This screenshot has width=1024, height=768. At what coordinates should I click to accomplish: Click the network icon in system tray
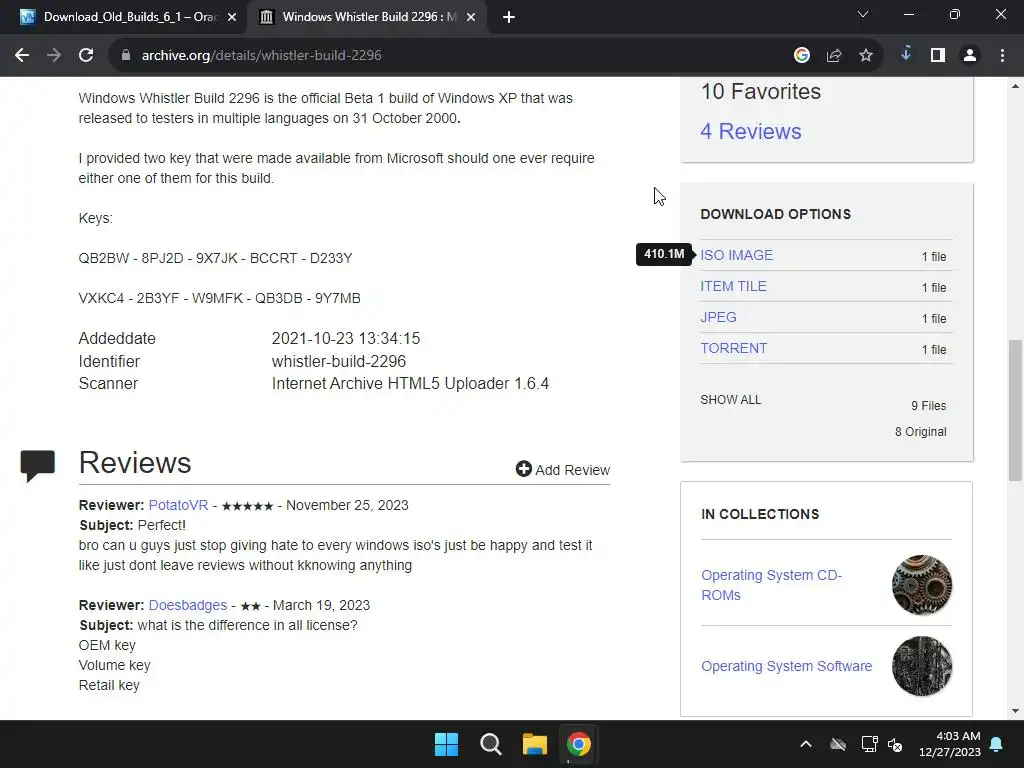tap(869, 744)
